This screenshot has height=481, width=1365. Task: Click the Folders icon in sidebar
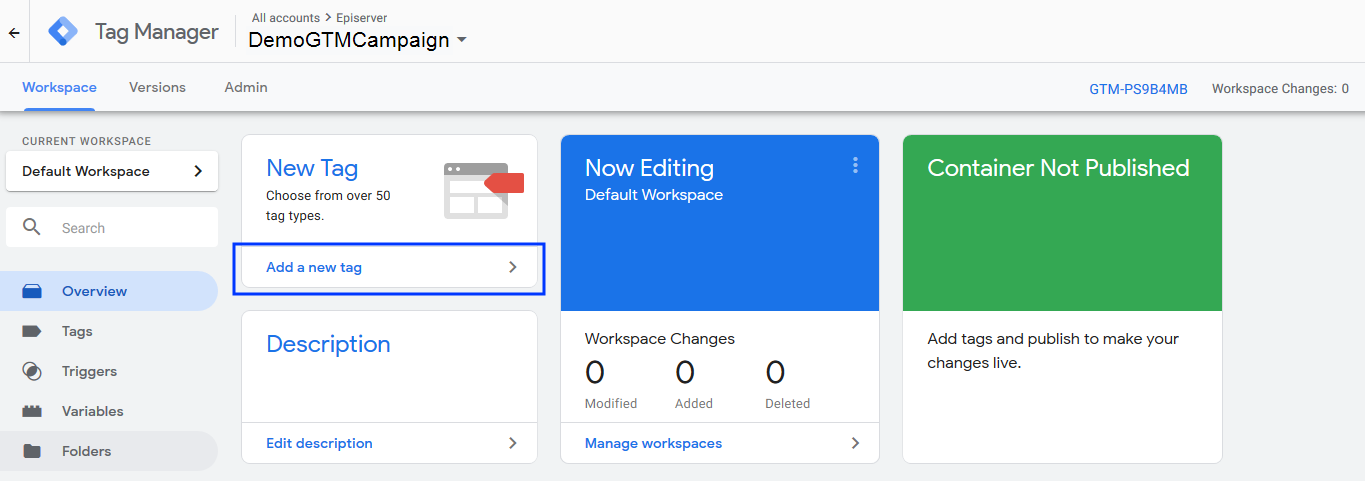32,451
